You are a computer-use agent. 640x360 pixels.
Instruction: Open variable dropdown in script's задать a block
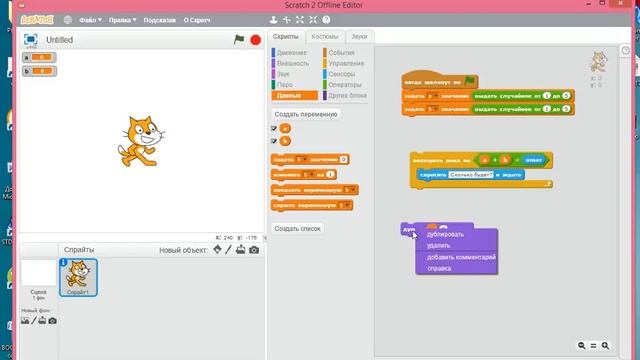coord(433,96)
